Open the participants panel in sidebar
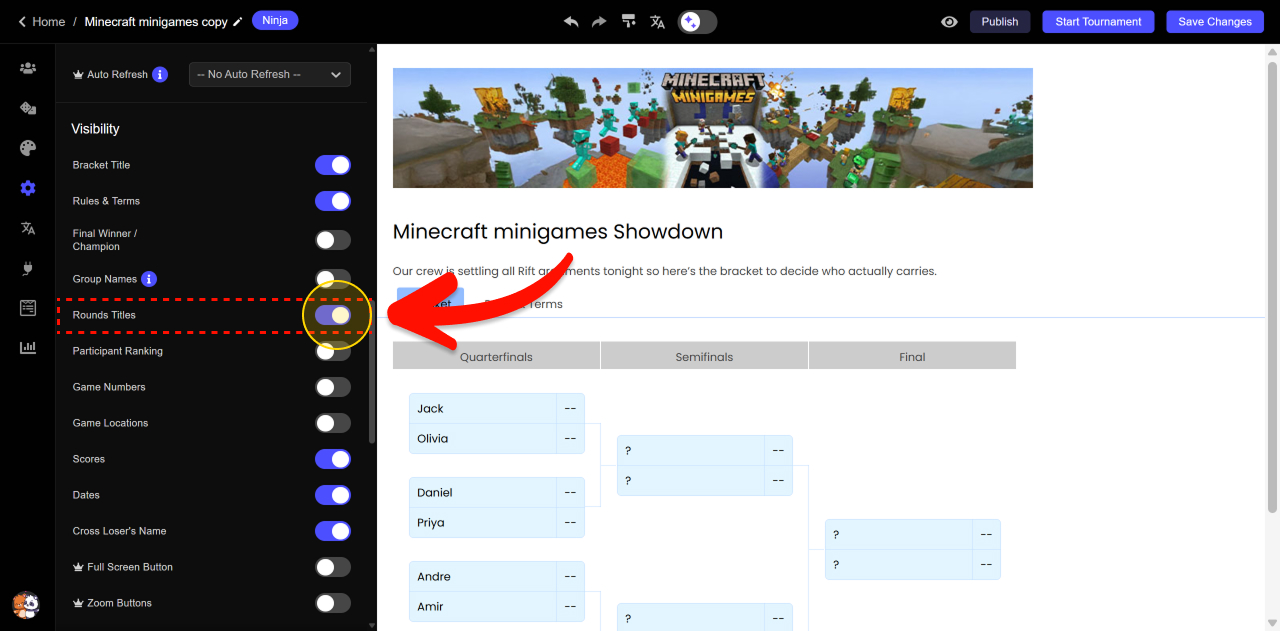This screenshot has width=1280, height=631. 28,68
